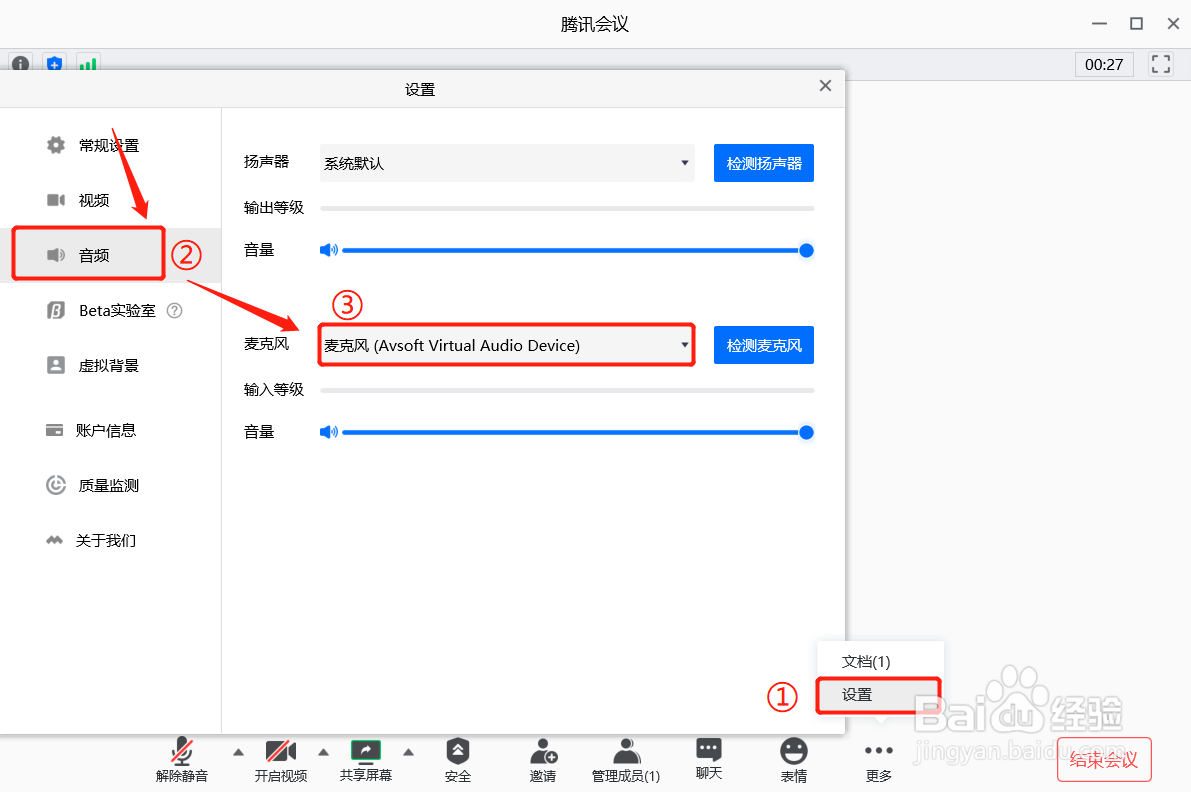This screenshot has width=1191, height=792.
Task: Click speaker volume icon beside first 音量 slider
Action: (x=328, y=250)
